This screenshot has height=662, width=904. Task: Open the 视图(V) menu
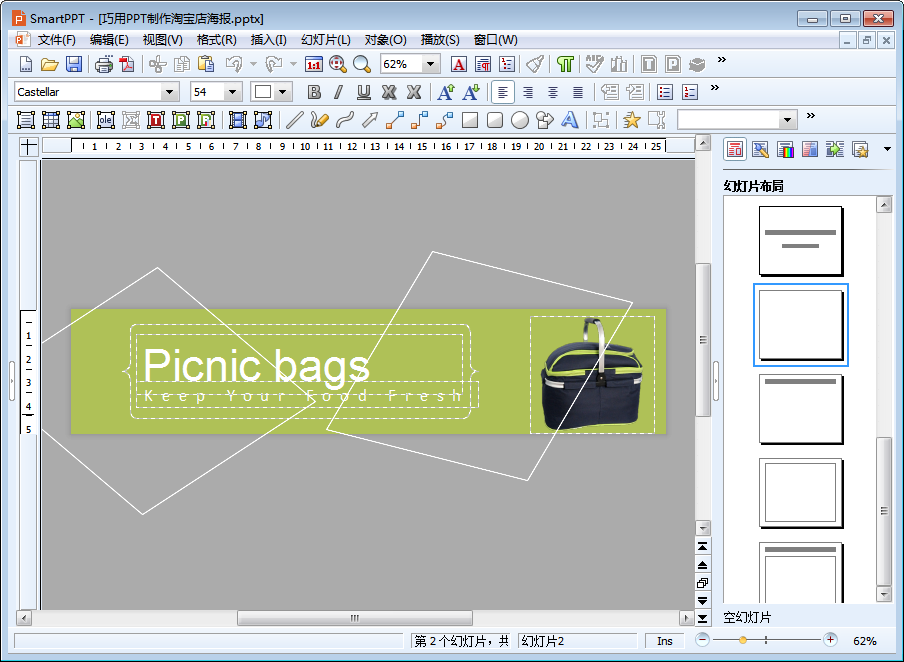point(163,40)
